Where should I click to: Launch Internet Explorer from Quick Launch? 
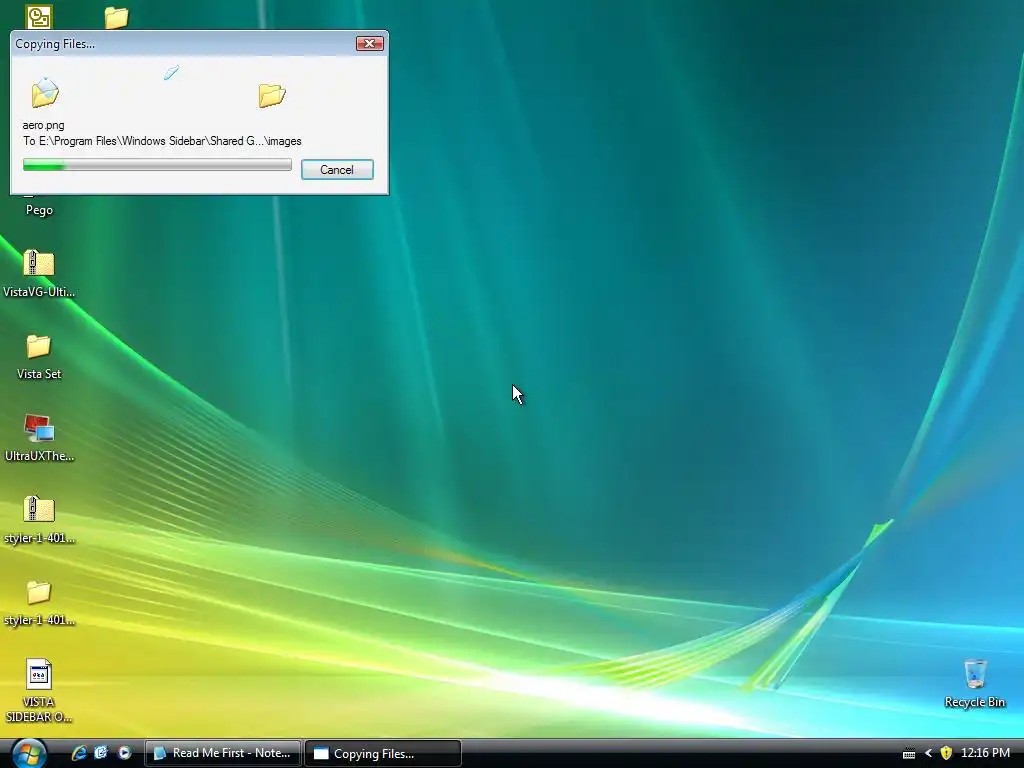(79, 753)
